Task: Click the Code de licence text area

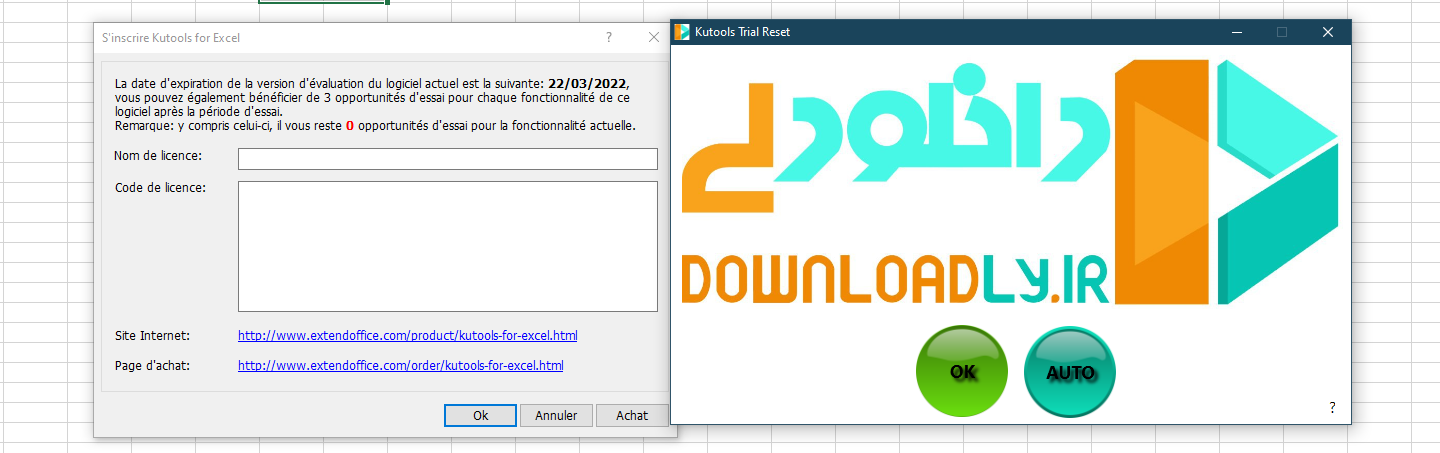Action: tap(448, 246)
